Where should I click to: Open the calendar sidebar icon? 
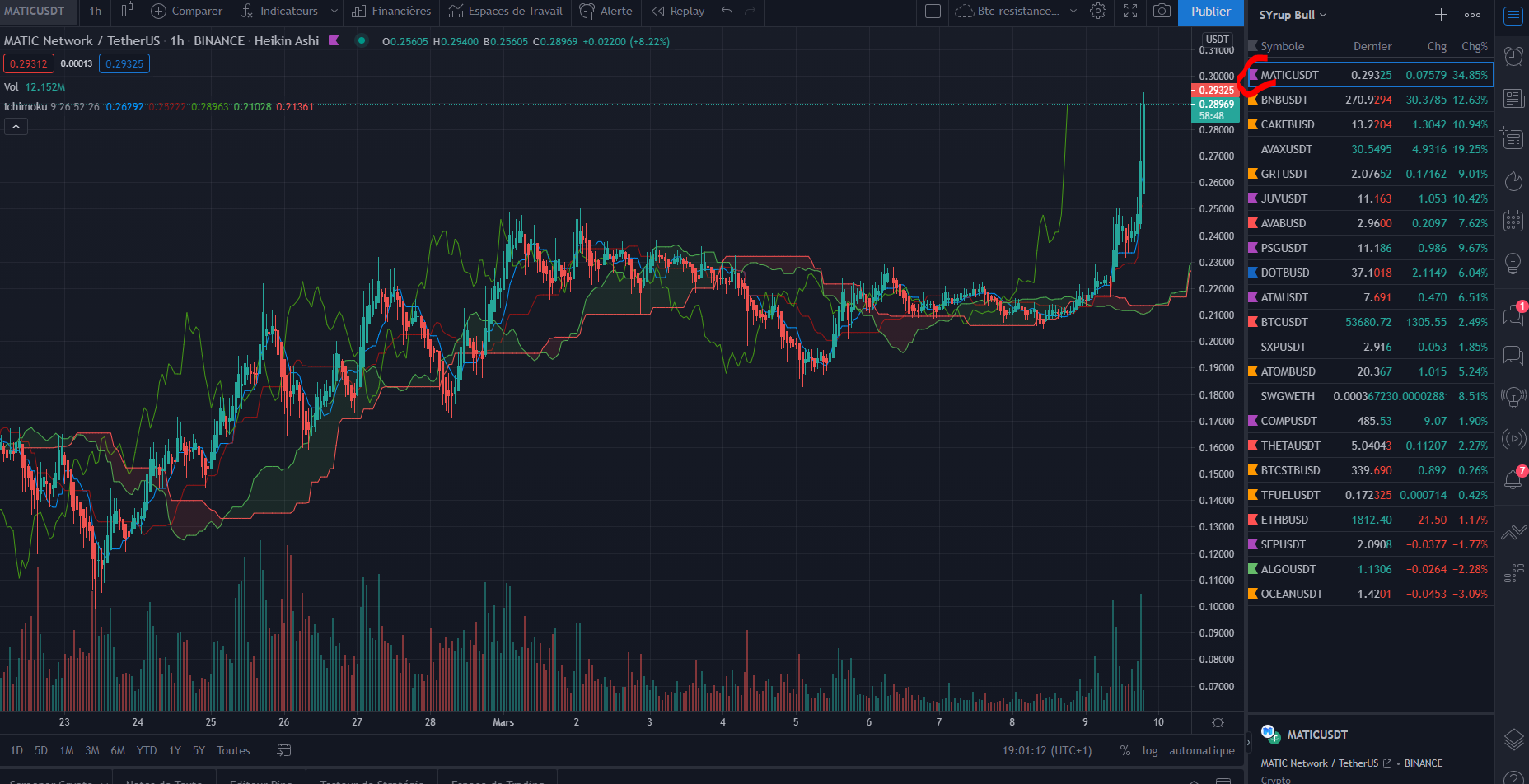(x=1513, y=221)
